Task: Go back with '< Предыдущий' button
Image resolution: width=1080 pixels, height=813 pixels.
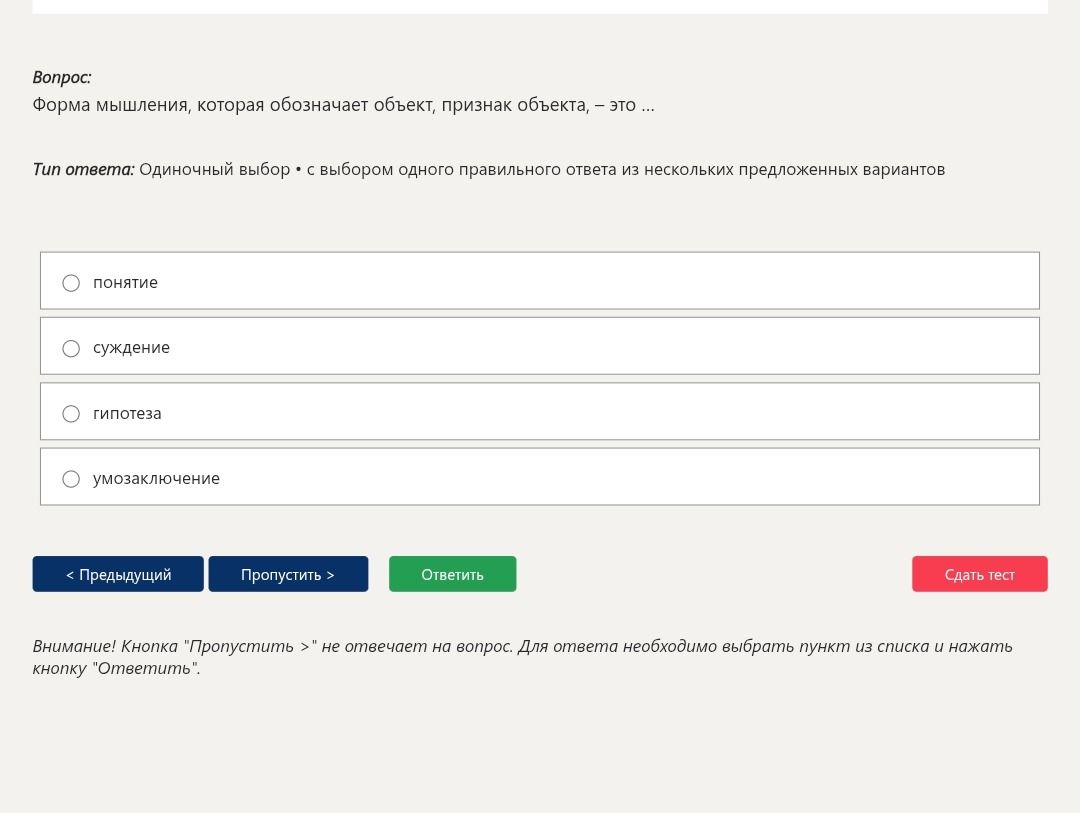Action: click(118, 574)
